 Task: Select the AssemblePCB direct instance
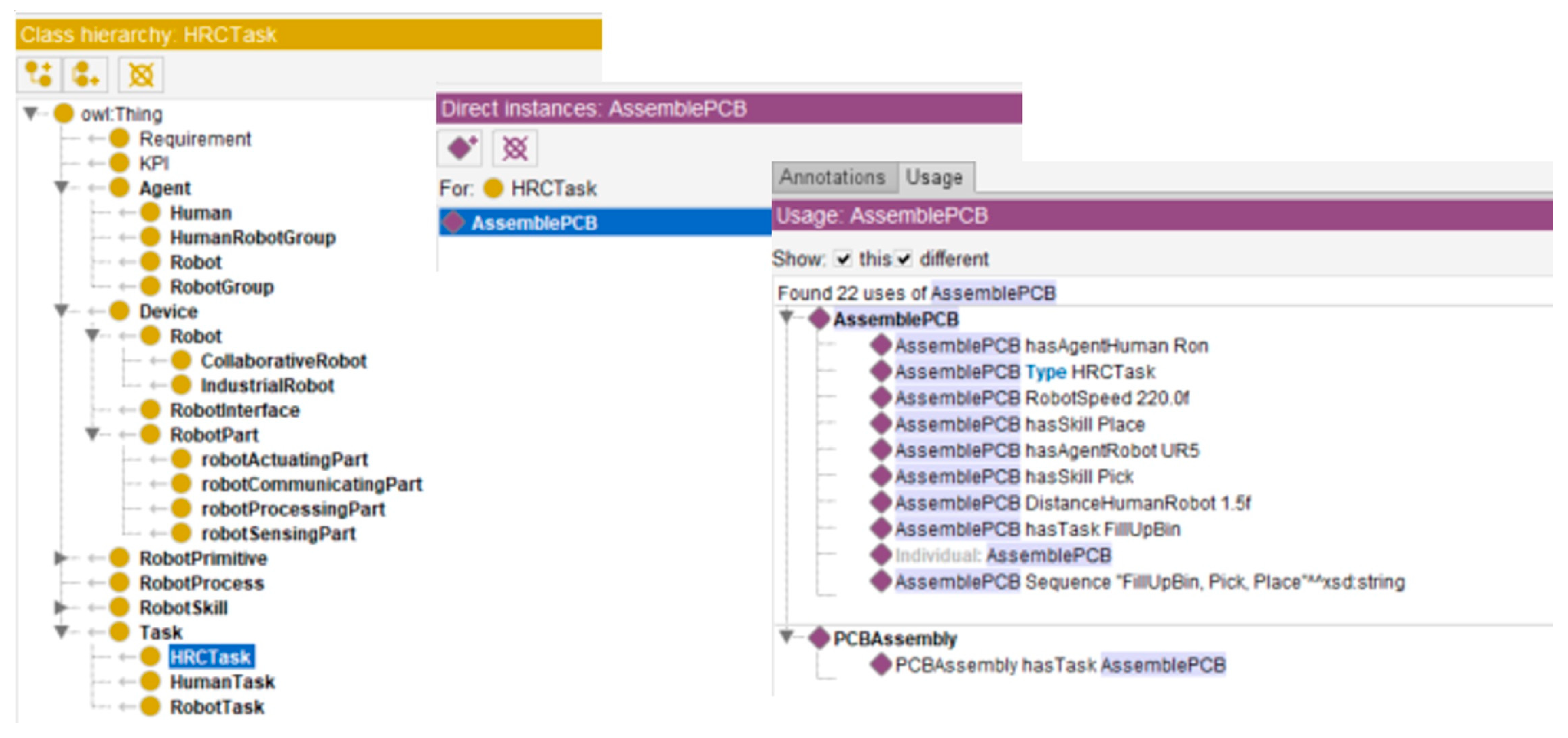click(605, 223)
